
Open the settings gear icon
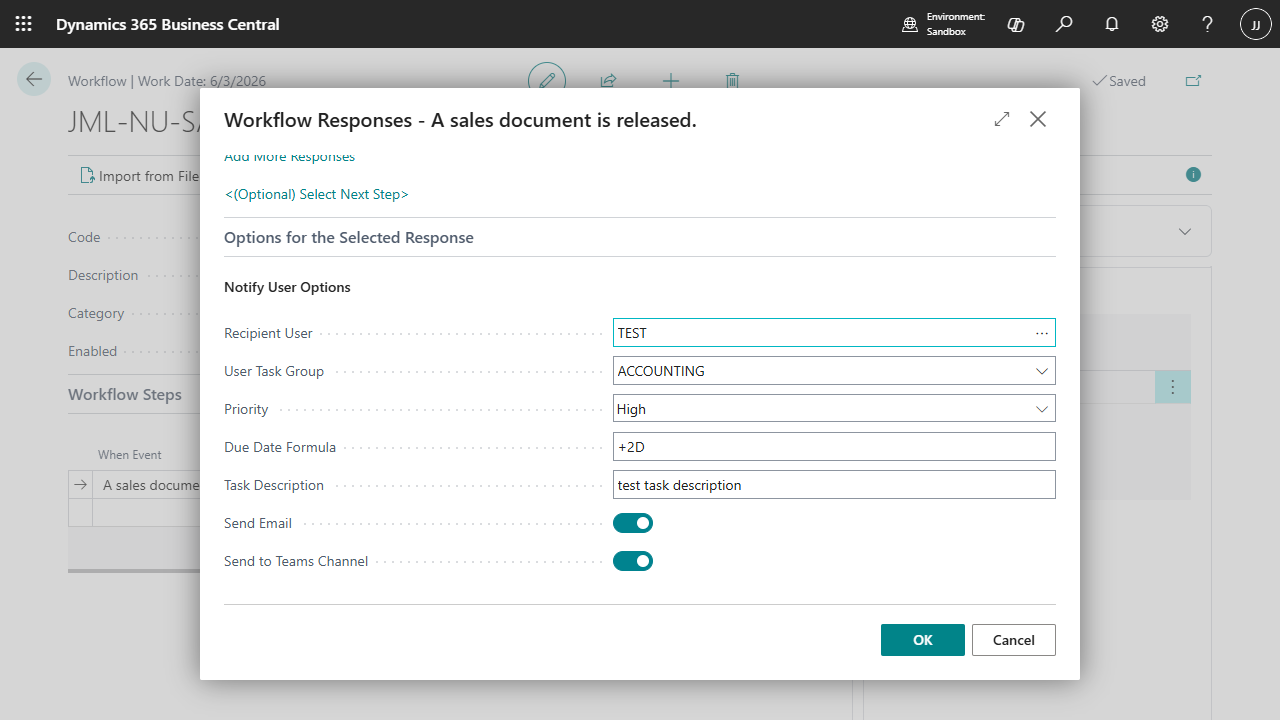(x=1159, y=24)
